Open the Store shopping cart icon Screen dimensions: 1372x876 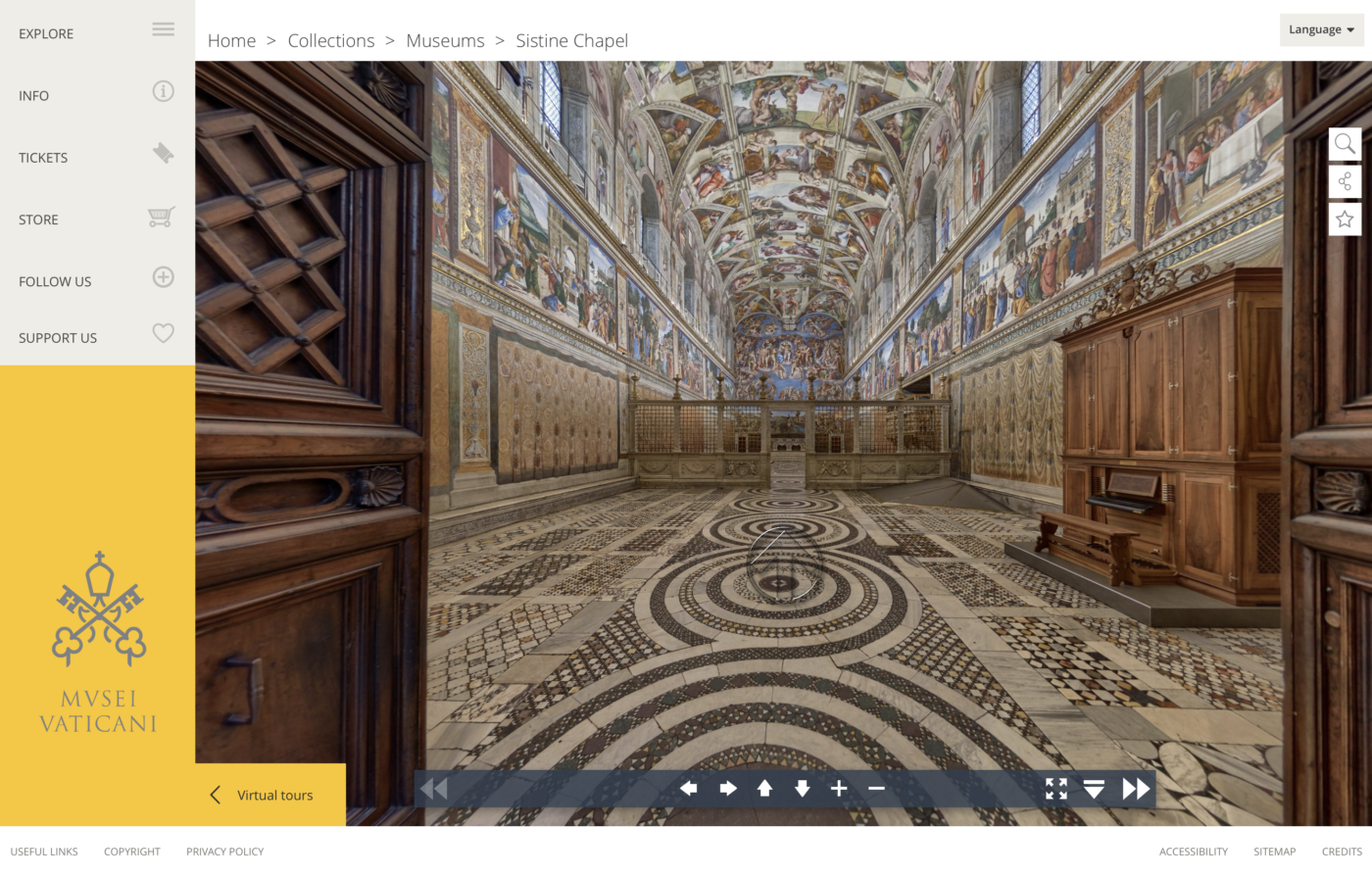(162, 216)
